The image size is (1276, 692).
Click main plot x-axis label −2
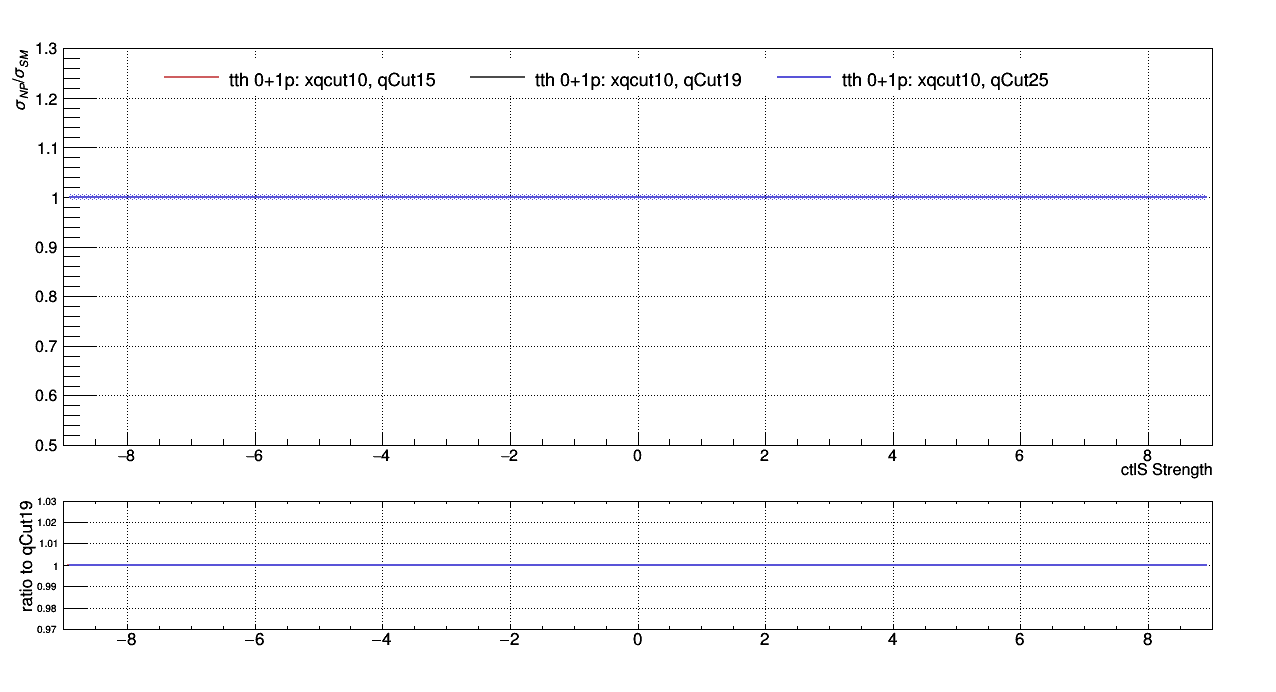pos(510,456)
